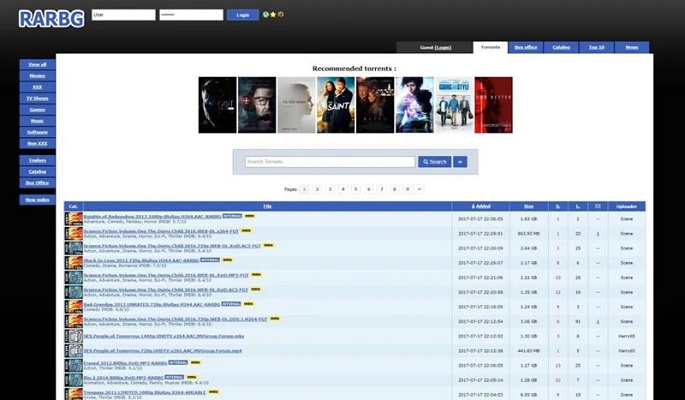Click the INTERNAL badge on the Bad Grandpa torrent

pyautogui.click(x=231, y=304)
